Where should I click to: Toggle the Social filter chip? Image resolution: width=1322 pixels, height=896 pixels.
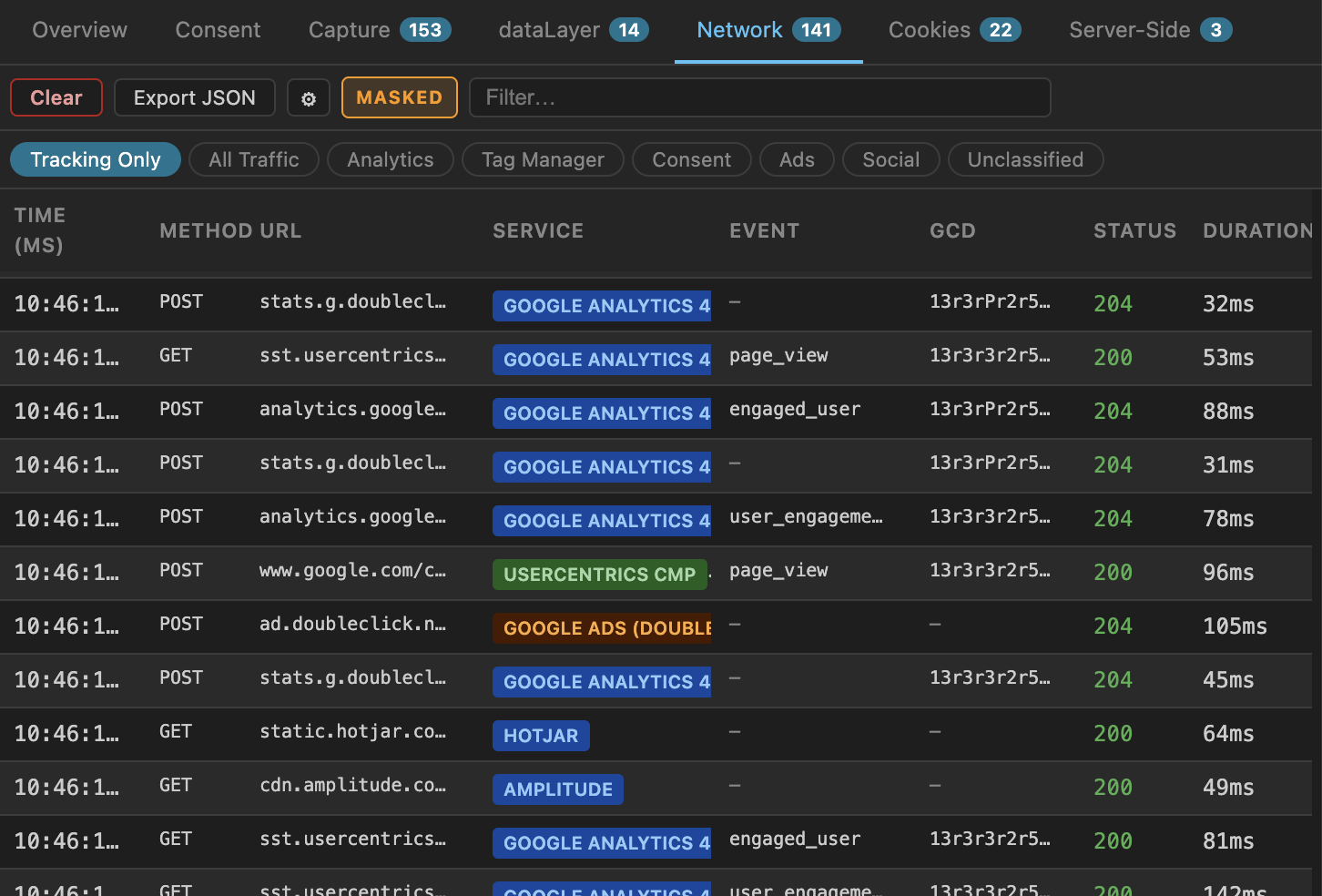(891, 159)
